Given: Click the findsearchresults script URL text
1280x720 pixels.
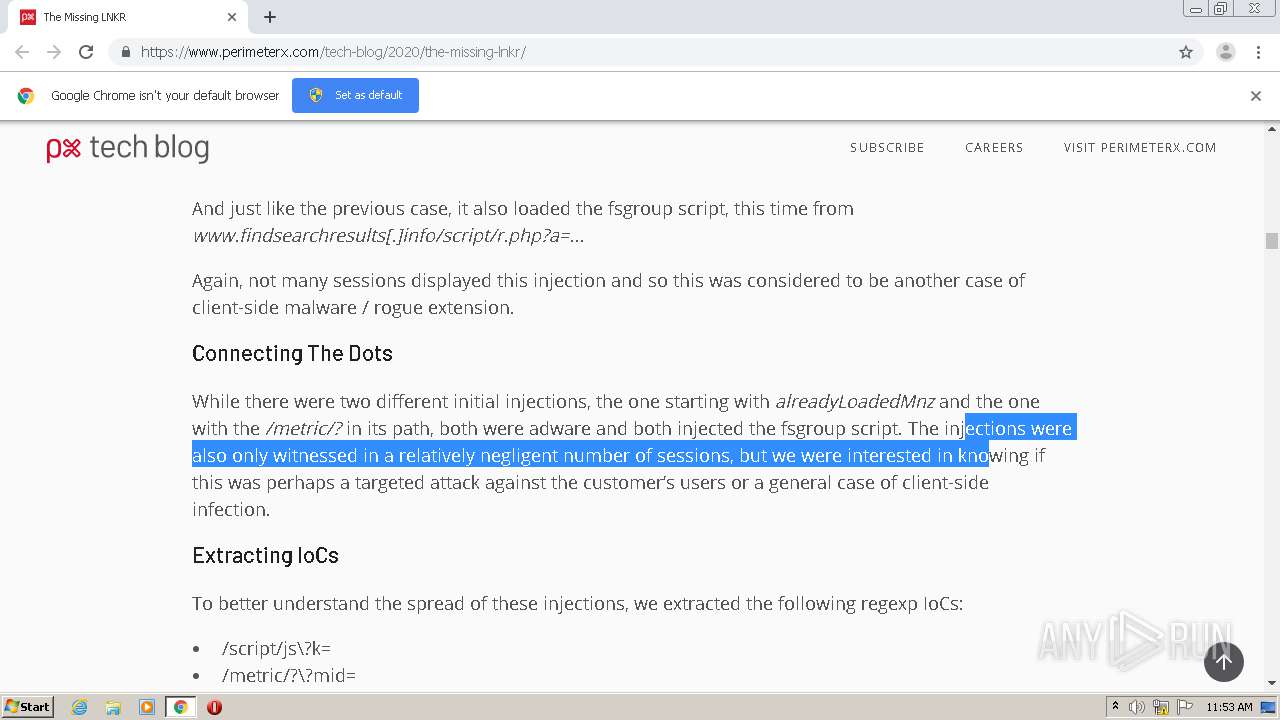Looking at the screenshot, I should 388,235.
